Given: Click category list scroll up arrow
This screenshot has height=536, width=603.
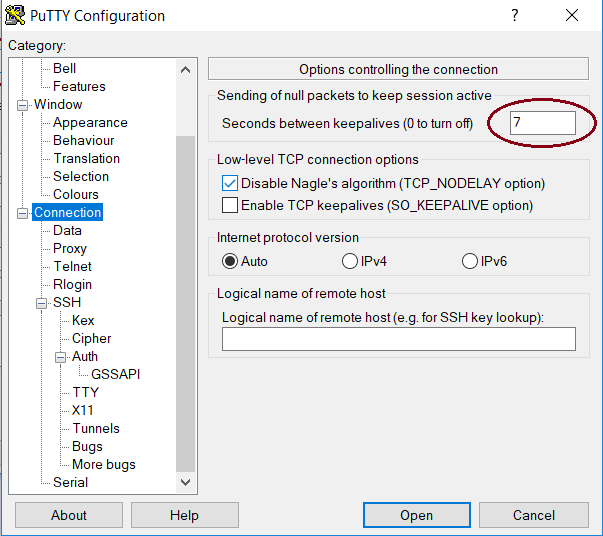Looking at the screenshot, I should click(x=185, y=70).
